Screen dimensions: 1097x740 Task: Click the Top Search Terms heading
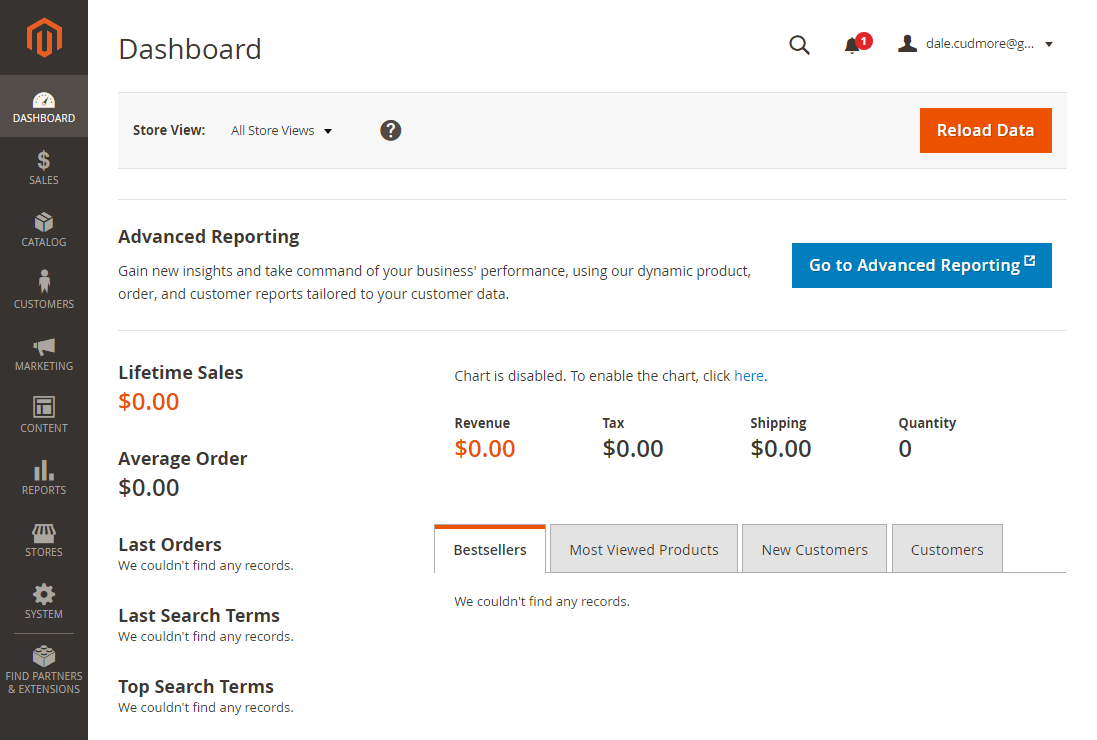[x=196, y=687]
